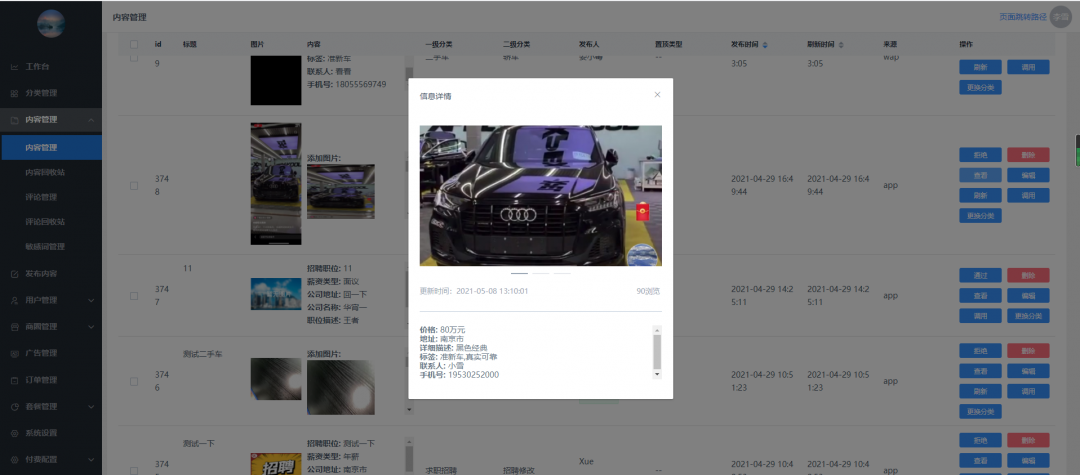Image resolution: width=1080 pixels, height=475 pixels.
Task: Collapse the 内容管理 sidebar group chevron
Action: (92, 120)
